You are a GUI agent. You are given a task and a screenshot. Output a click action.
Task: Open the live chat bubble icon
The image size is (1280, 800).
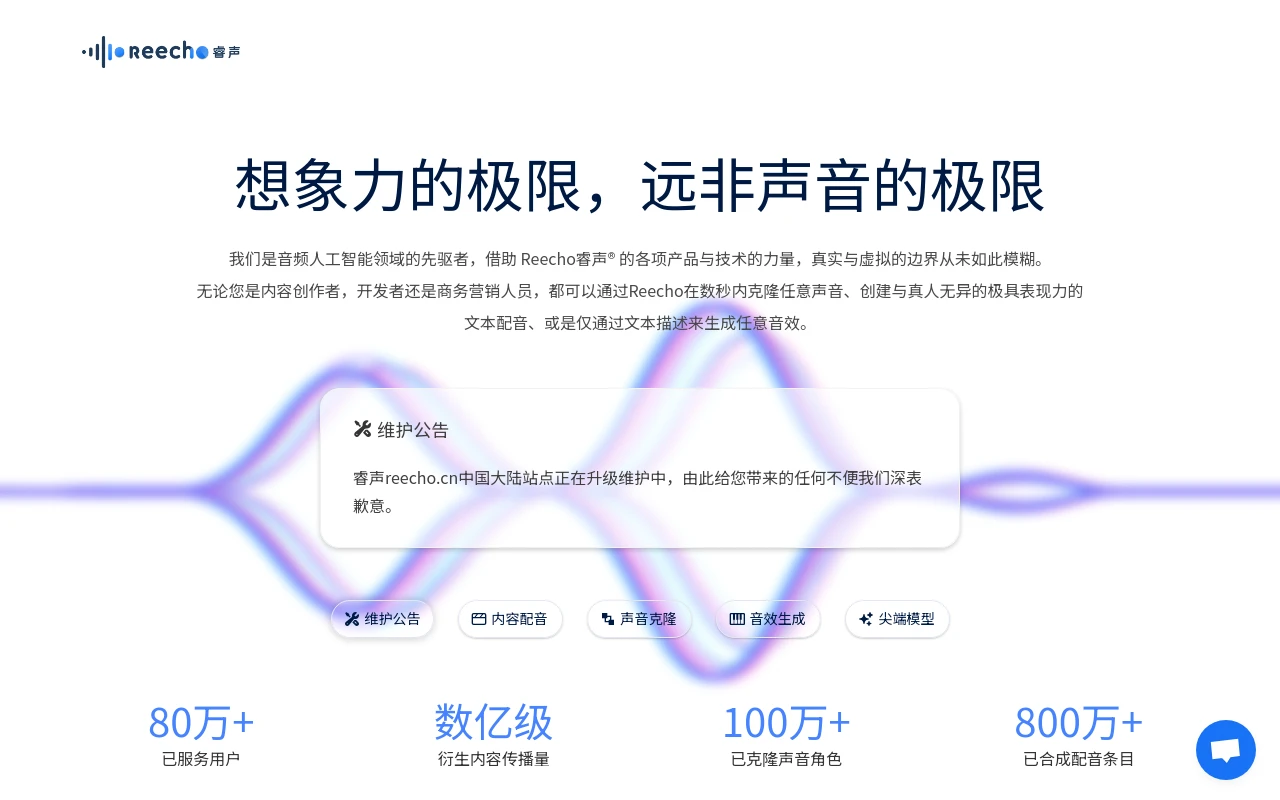tap(1225, 750)
